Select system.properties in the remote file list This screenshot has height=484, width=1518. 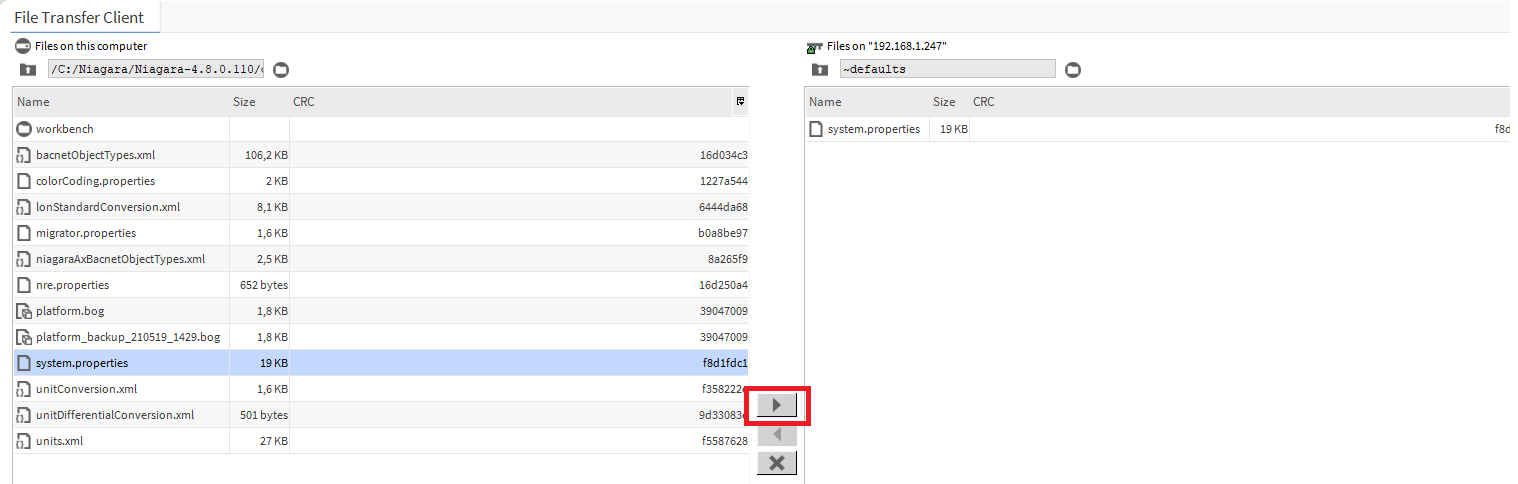(x=875, y=129)
